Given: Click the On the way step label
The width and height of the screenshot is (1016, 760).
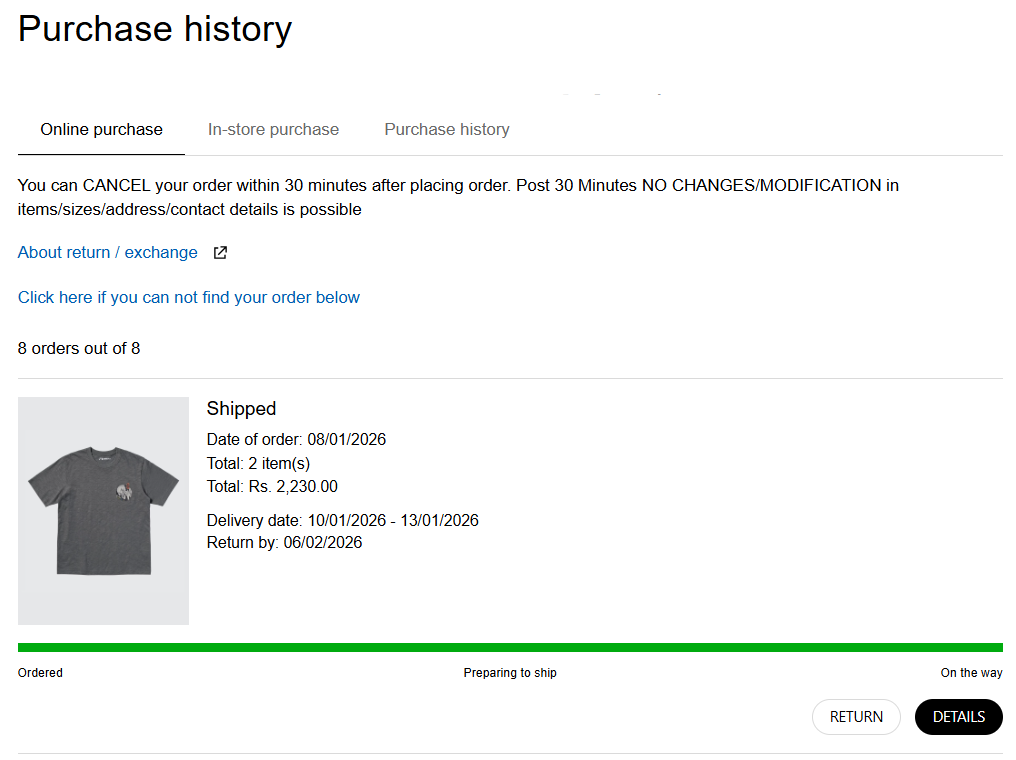Looking at the screenshot, I should [971, 673].
